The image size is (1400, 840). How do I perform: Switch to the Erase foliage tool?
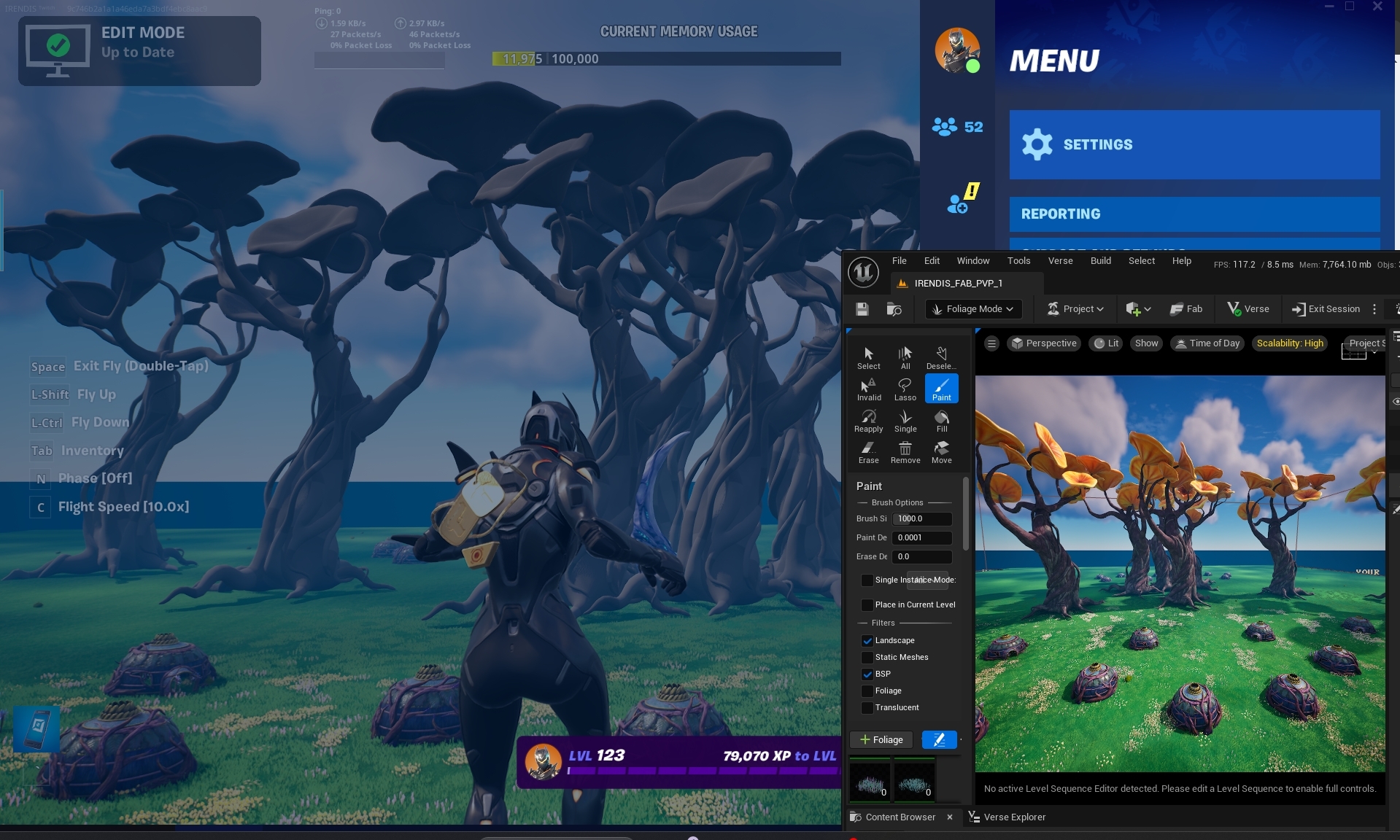pos(868,452)
